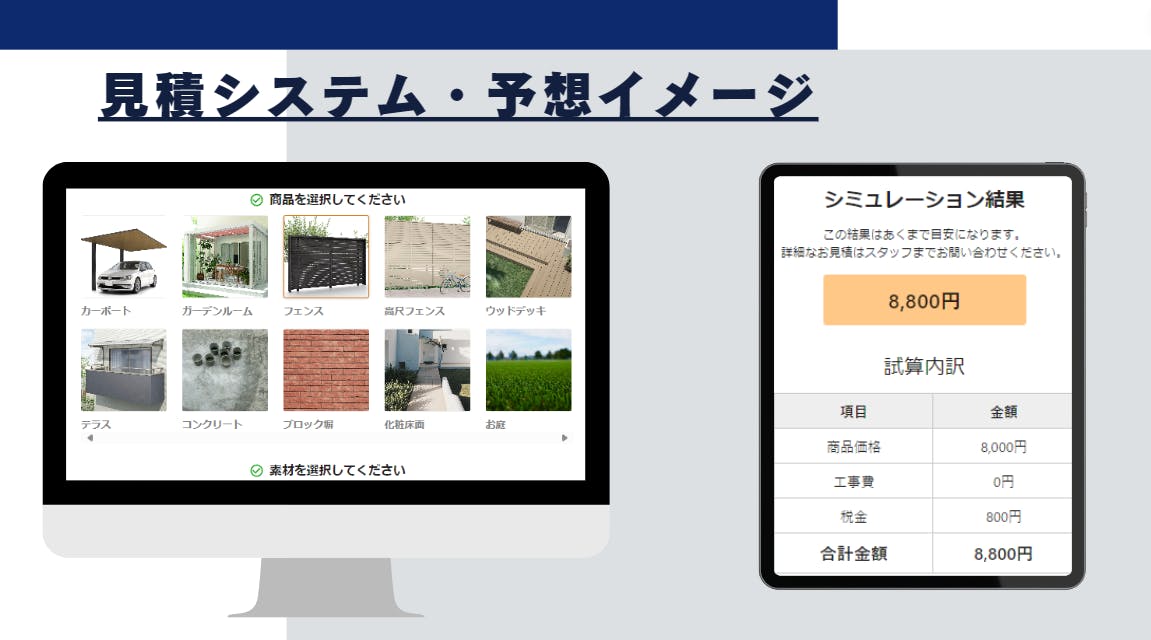Click the 商品価格 row in breakdown table
The height and width of the screenshot is (640, 1151).
(x=853, y=447)
